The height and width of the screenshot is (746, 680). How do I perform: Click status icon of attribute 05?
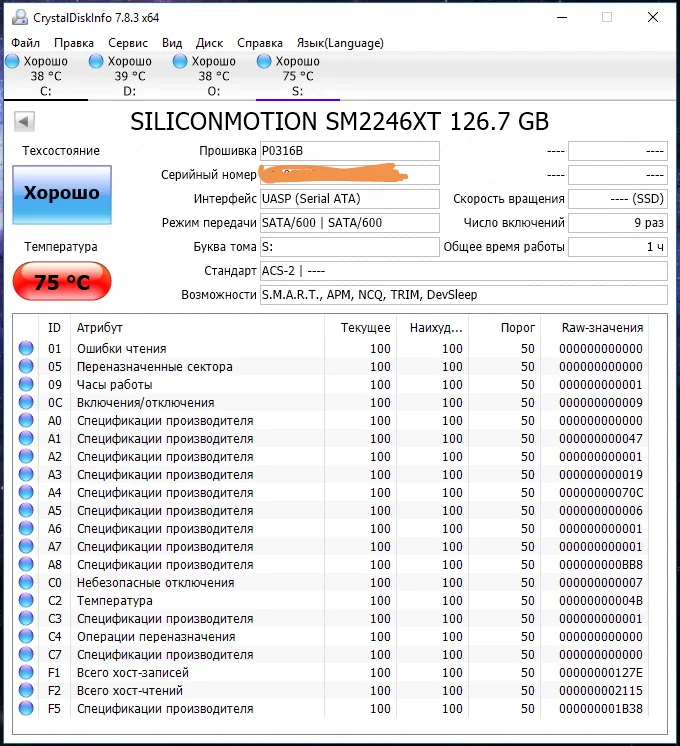26,366
